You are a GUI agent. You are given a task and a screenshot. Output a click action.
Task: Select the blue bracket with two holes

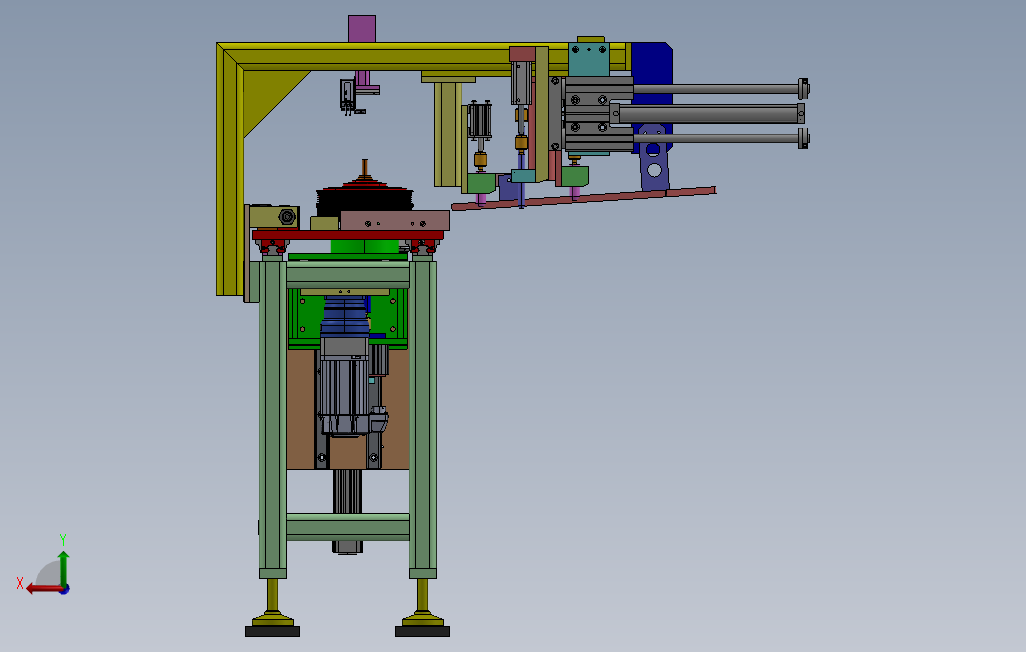[654, 158]
